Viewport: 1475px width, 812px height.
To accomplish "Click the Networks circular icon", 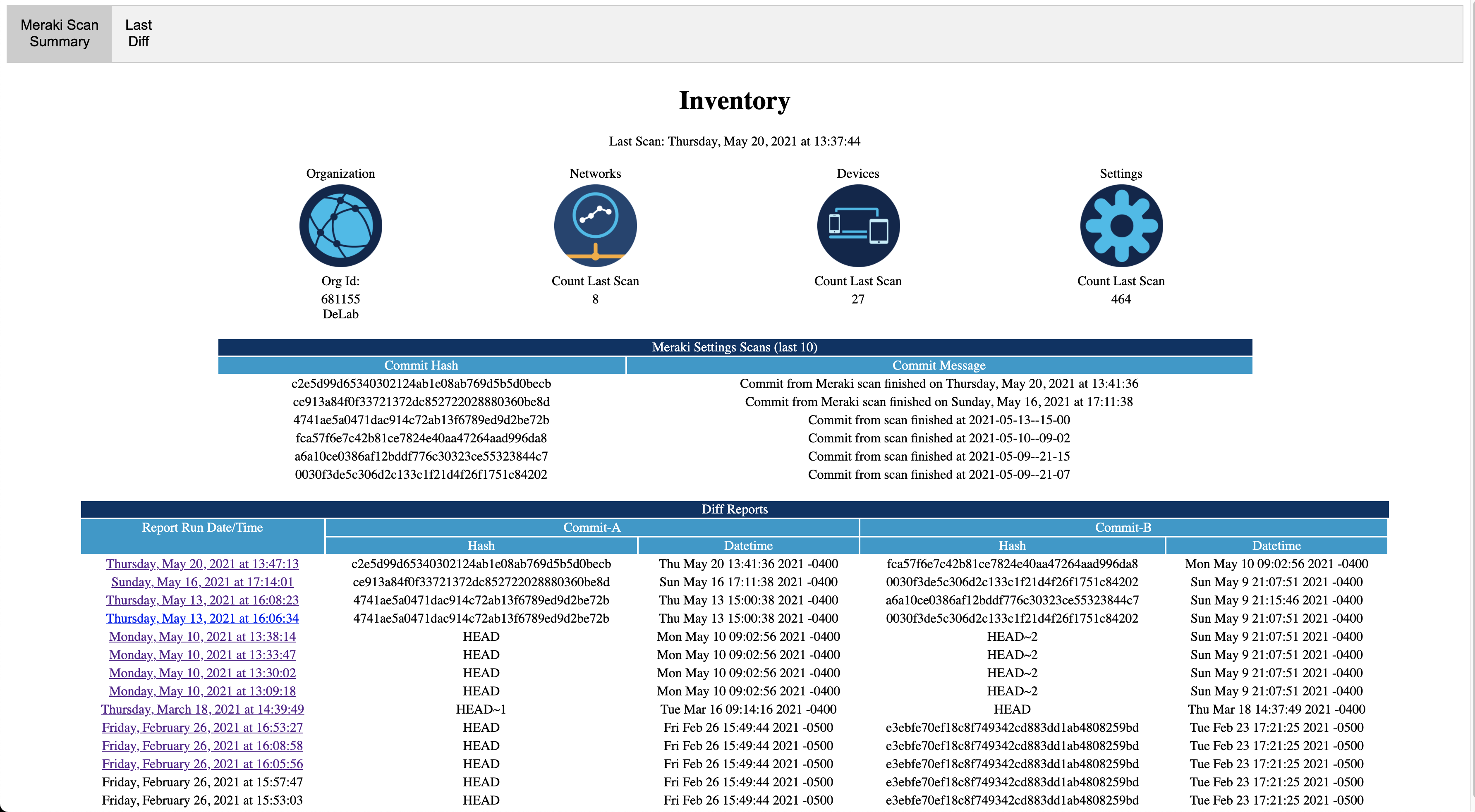I will pos(595,225).
